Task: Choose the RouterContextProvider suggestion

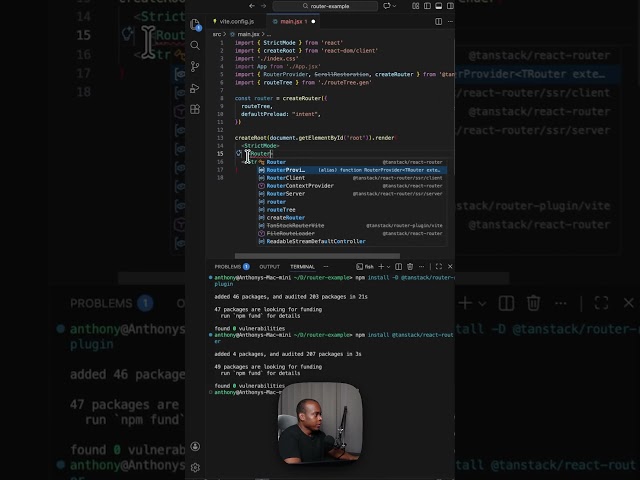Action: click(352, 186)
